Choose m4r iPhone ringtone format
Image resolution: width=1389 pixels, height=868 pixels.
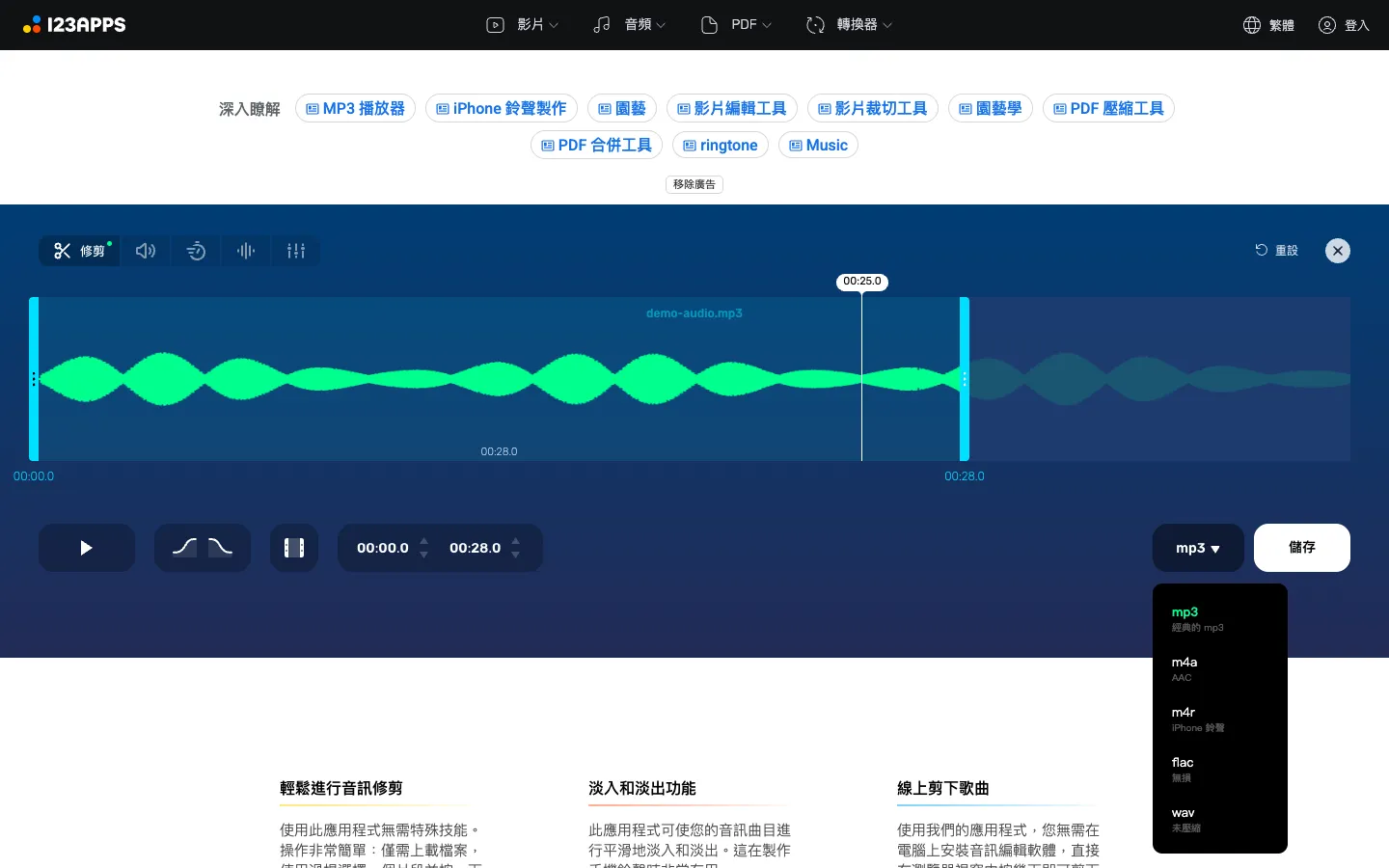click(x=1220, y=719)
